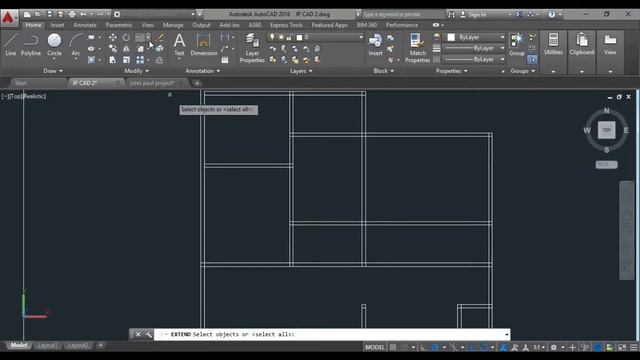Image resolution: width=640 pixels, height=360 pixels.
Task: Open the ByLayer color dropdown
Action: tap(476, 37)
